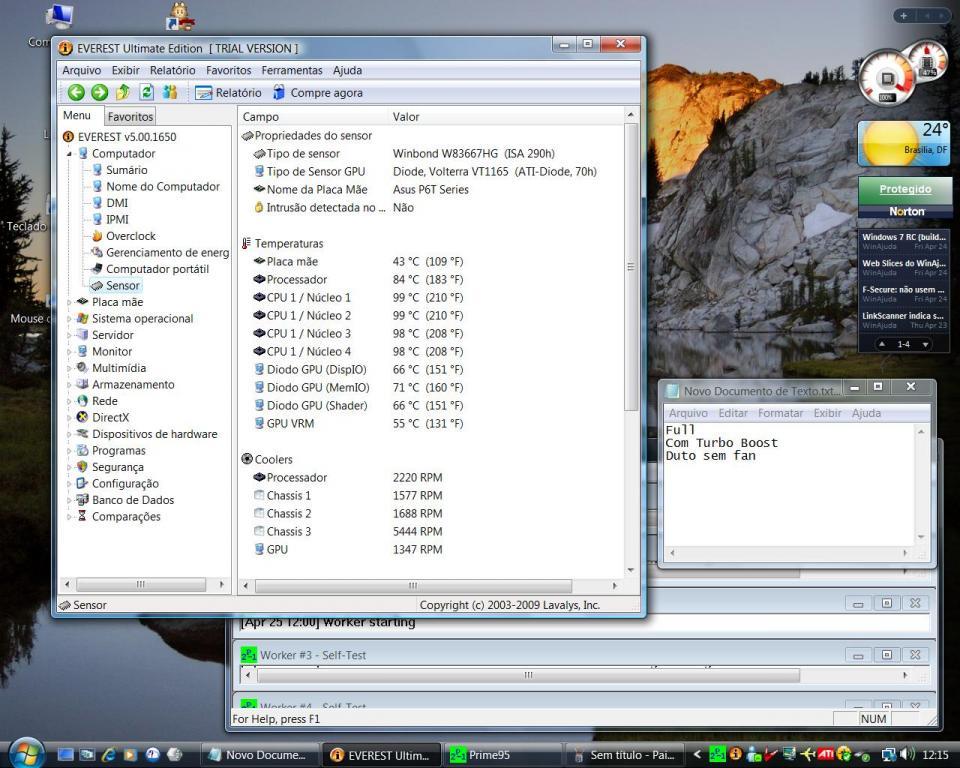Click the Refresh toolbar icon in EVEREST
Image resolution: width=960 pixels, height=768 pixels.
tap(146, 92)
